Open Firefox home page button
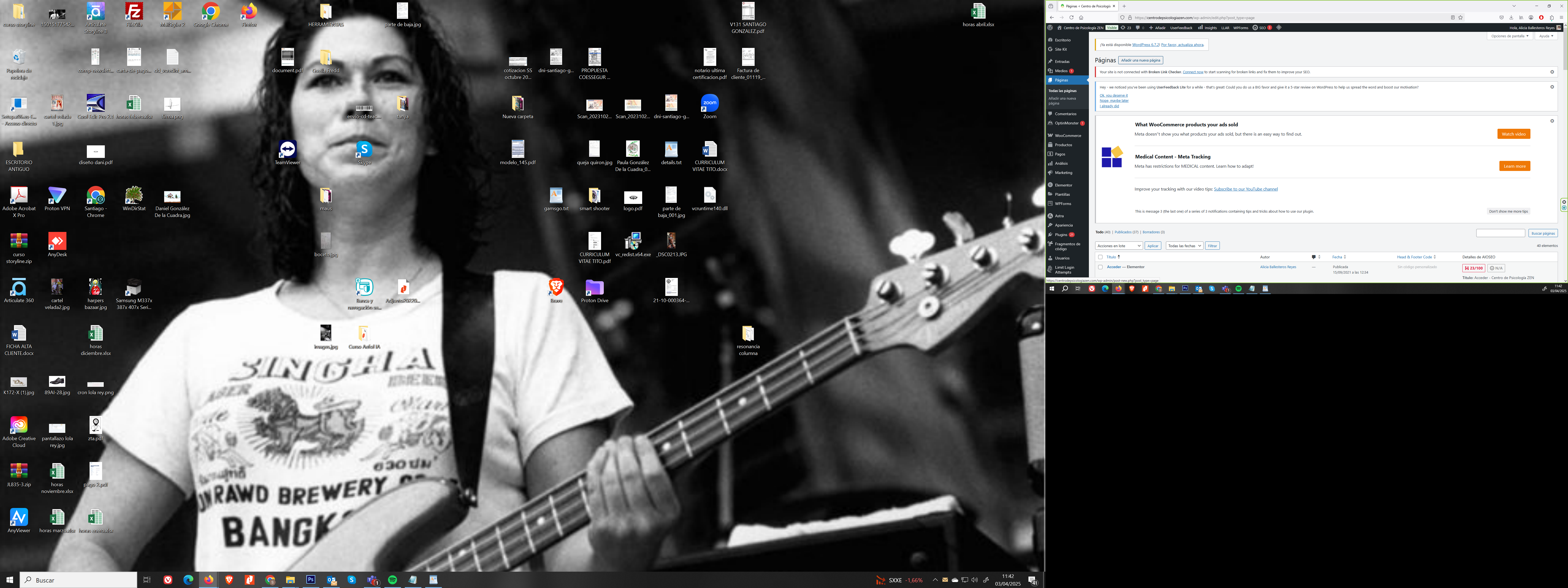1568x588 pixels. pos(1081,18)
